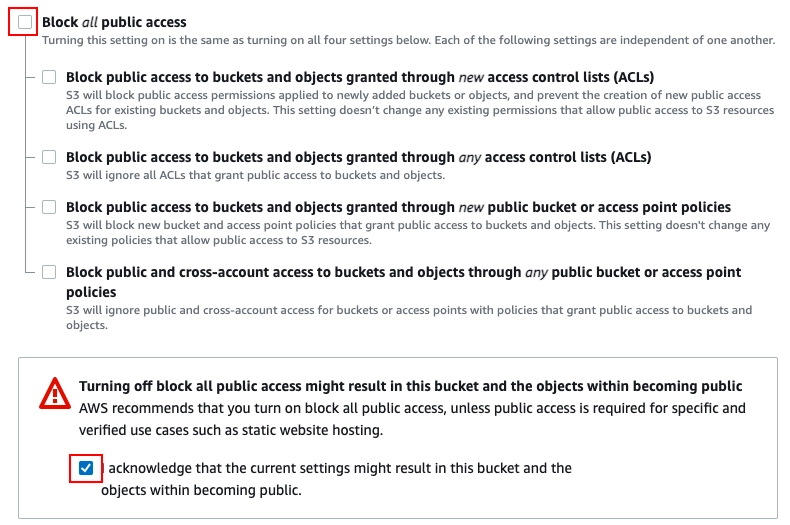Click the new public bucket policies setting title
790x525 pixels.
(x=398, y=207)
